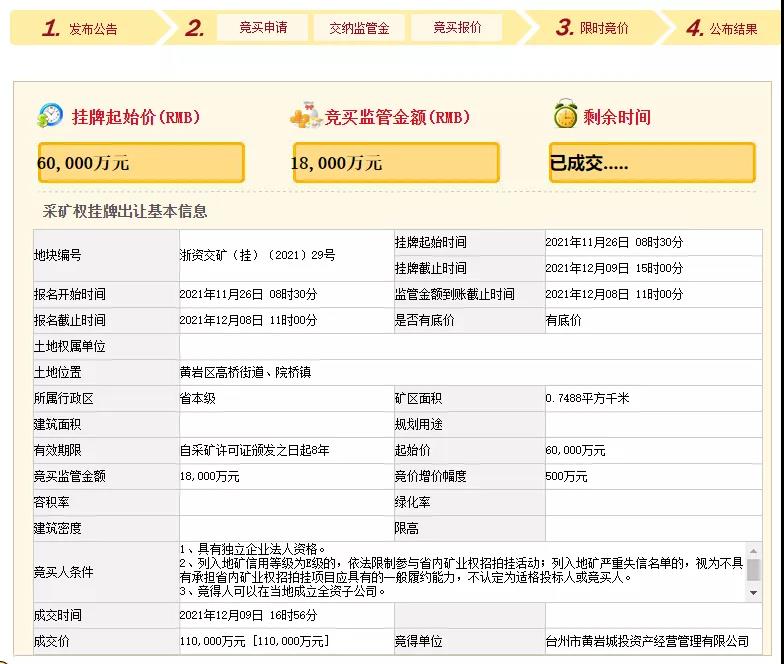784x664 pixels.
Task: Select step 1 发布公告 tab
Action: 80,28
